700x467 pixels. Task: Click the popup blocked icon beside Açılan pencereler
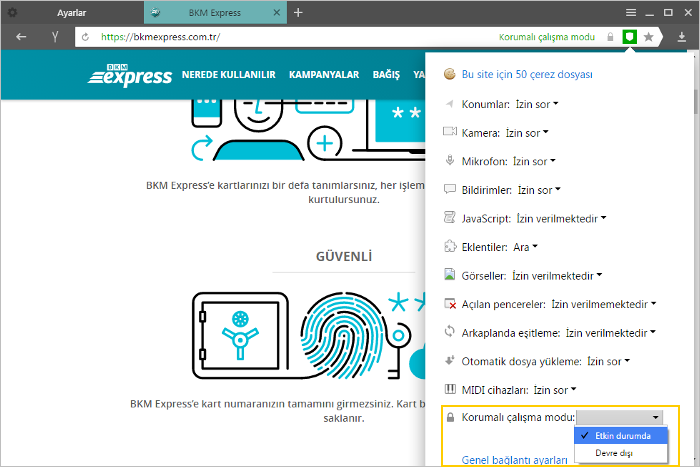tap(450, 304)
